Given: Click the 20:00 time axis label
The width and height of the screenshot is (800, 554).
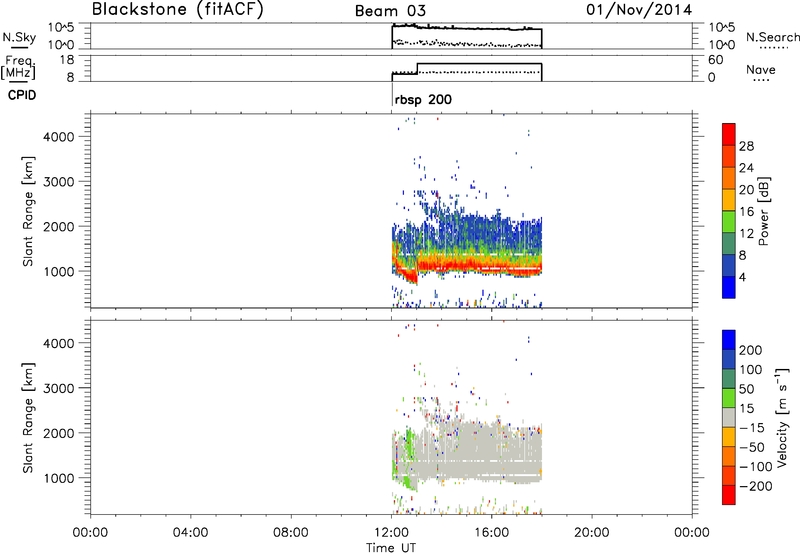Looking at the screenshot, I should point(591,533).
